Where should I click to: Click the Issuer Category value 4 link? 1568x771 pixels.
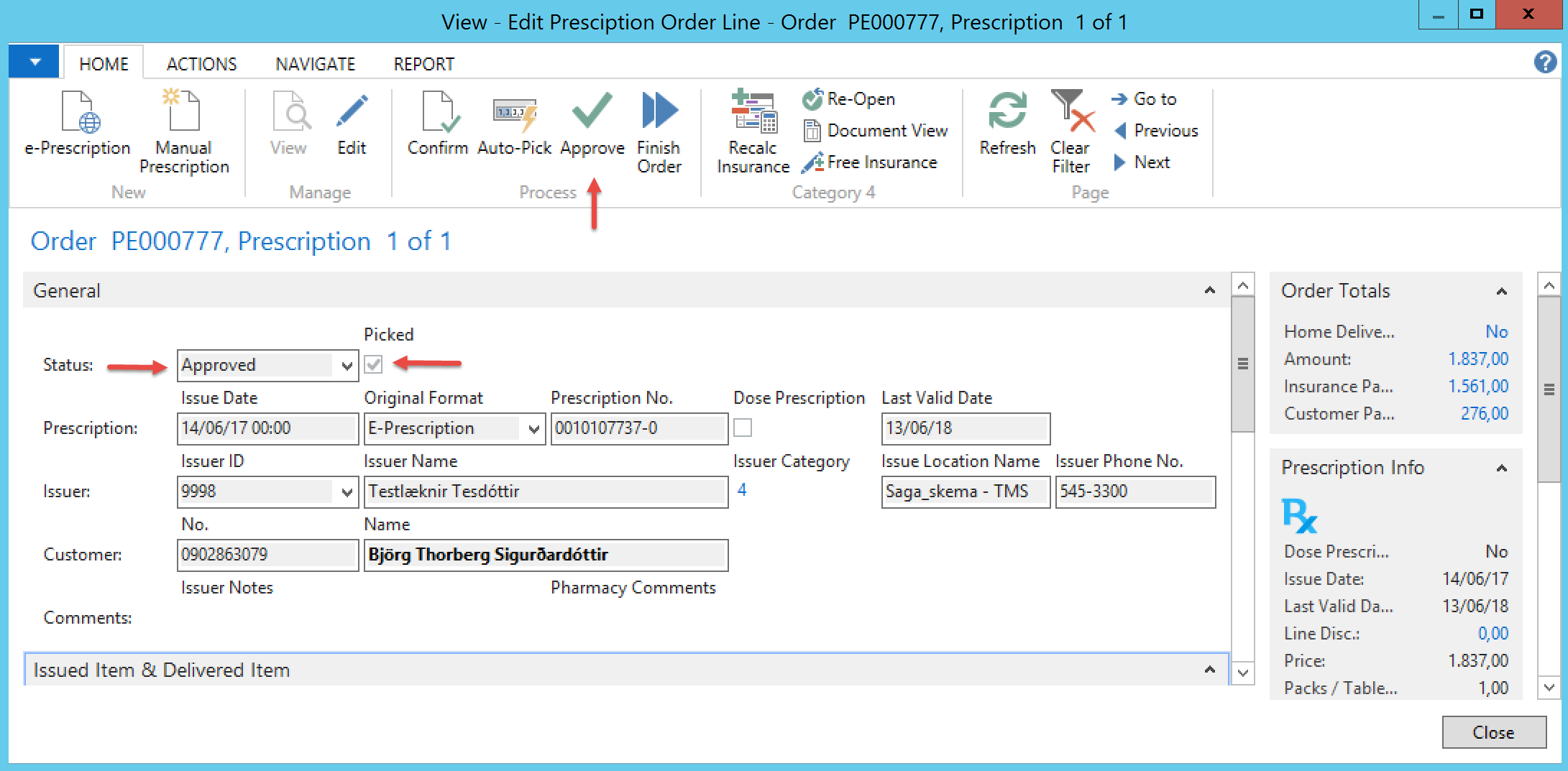(x=742, y=490)
